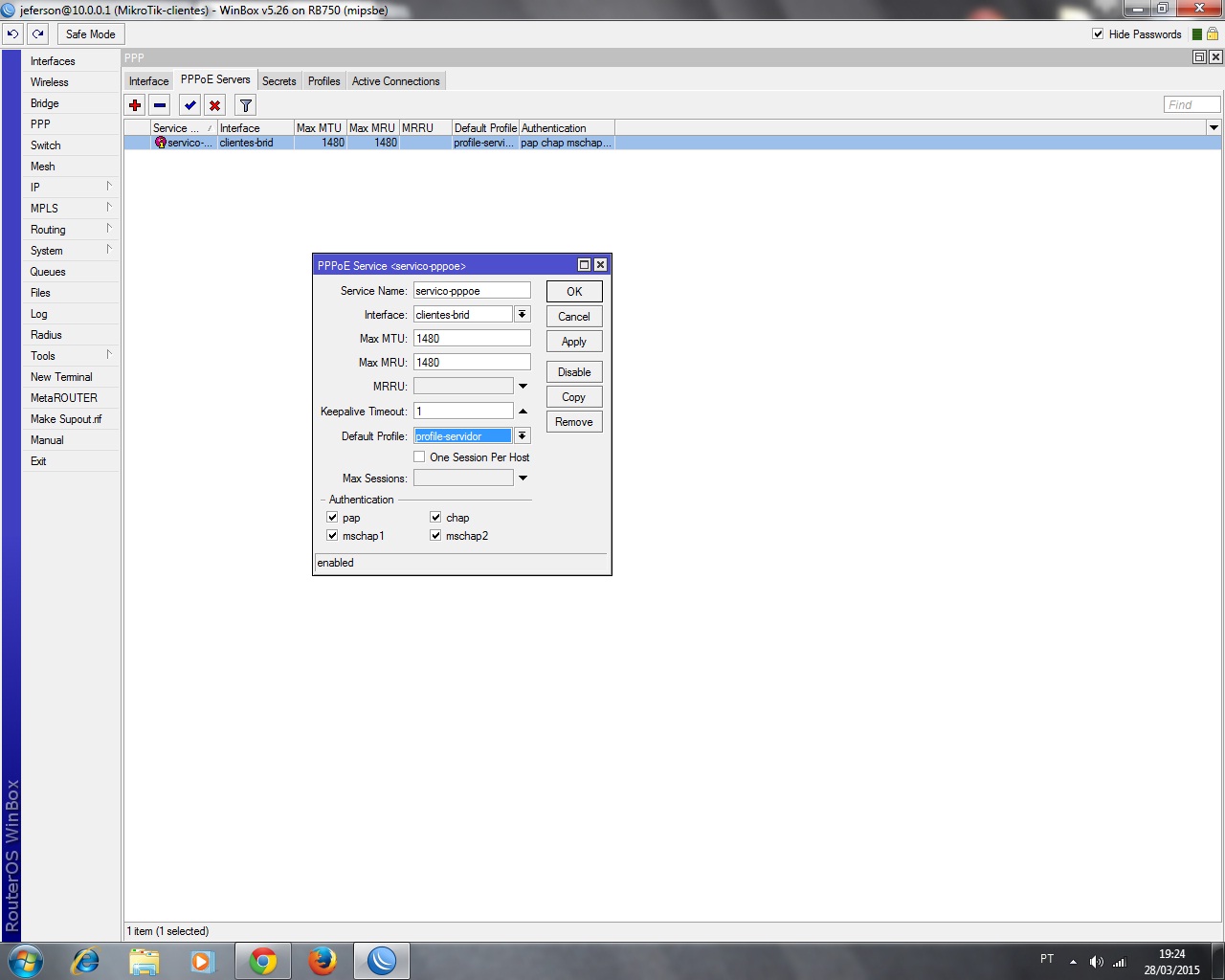Collapse the Keepalive Timeout field arrow
This screenshot has height=980, width=1225.
[x=523, y=411]
